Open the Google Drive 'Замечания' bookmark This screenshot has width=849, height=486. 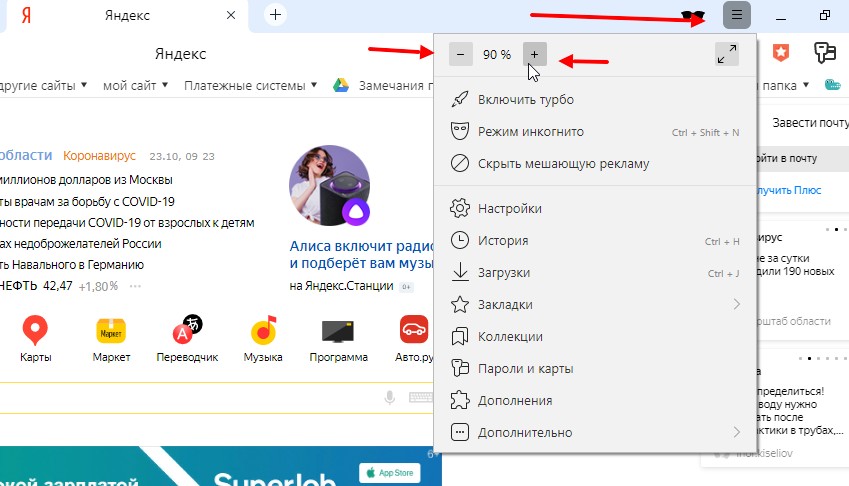coord(383,86)
